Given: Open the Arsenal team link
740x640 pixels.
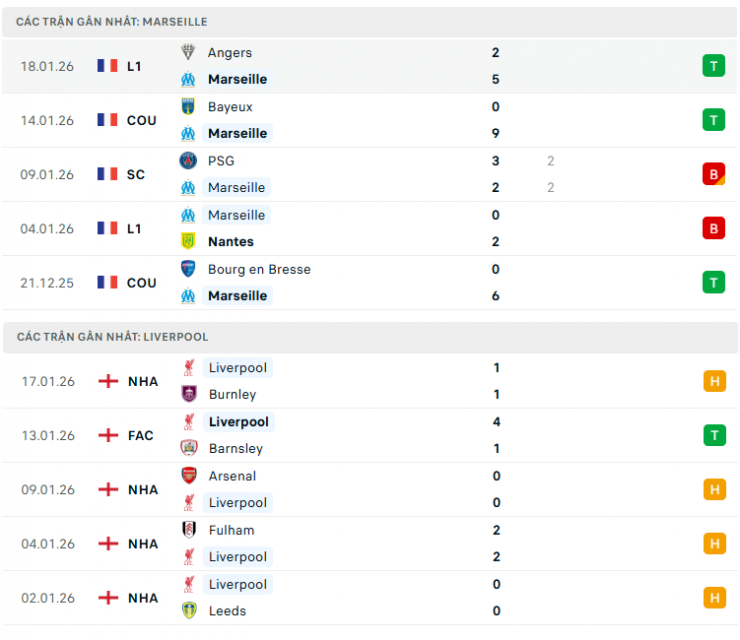Looking at the screenshot, I should pyautogui.click(x=232, y=476).
